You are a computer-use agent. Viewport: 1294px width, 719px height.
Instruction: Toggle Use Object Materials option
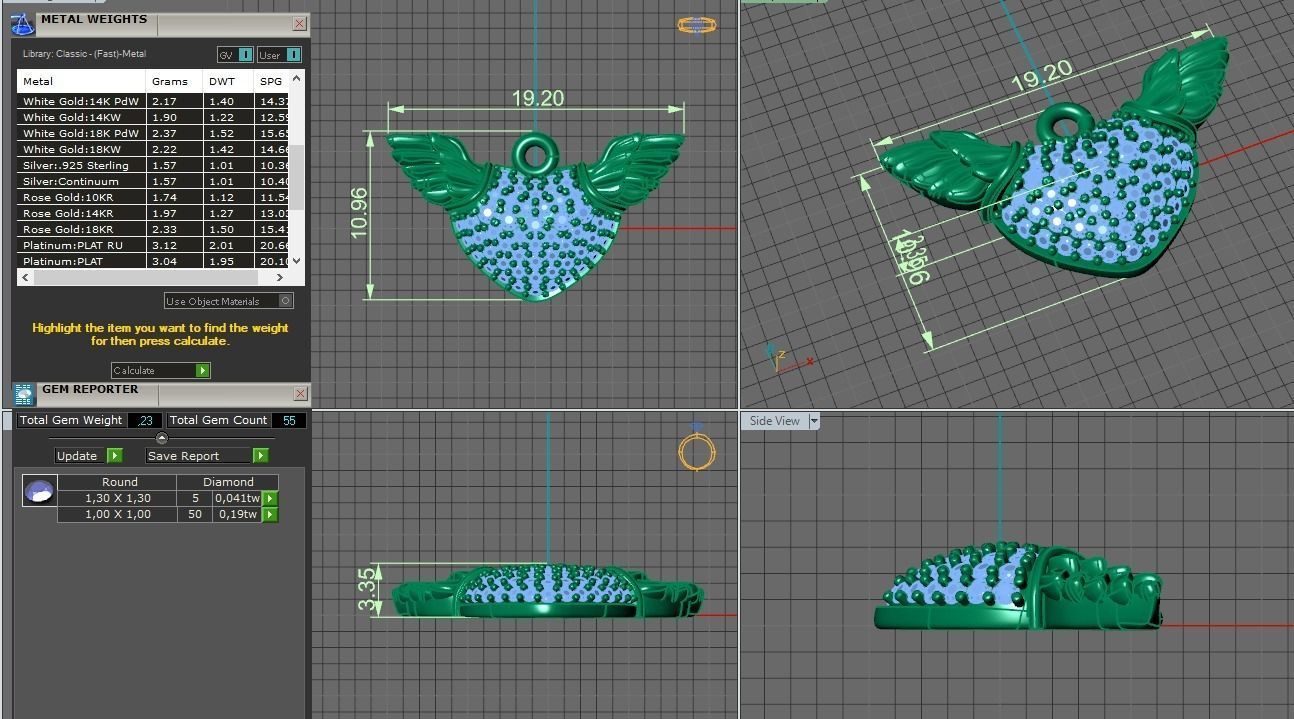229,301
